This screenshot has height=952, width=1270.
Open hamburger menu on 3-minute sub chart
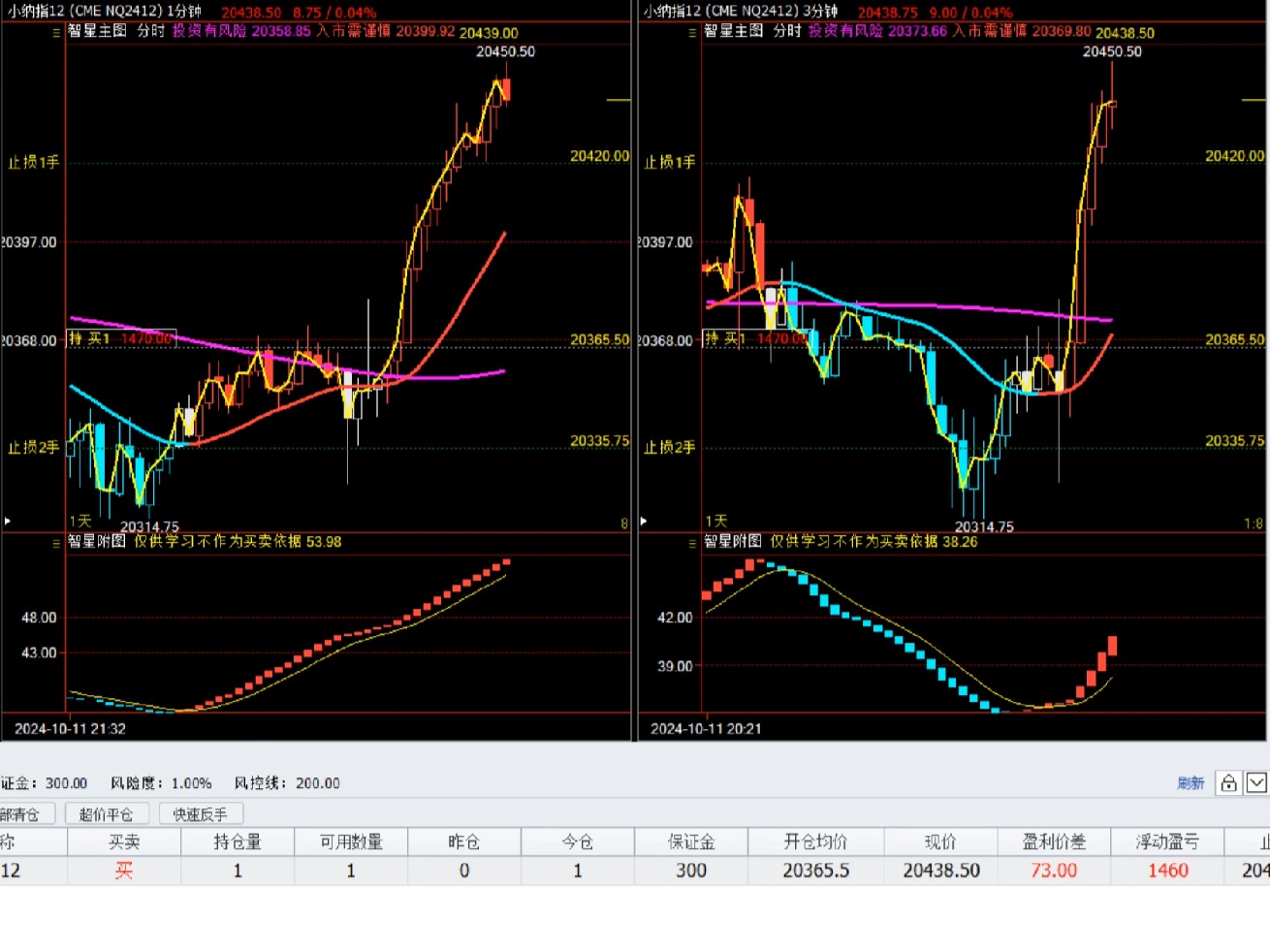[x=692, y=543]
